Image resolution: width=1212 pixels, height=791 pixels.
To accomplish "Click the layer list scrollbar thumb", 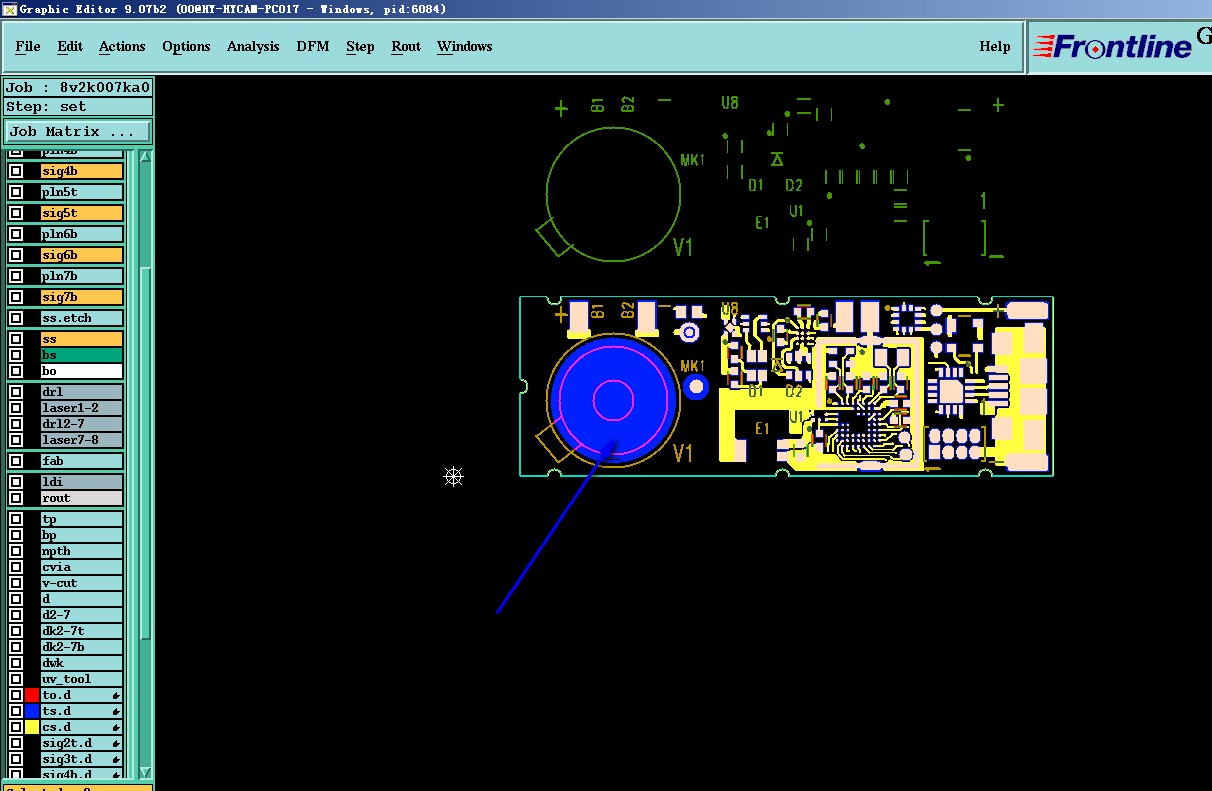I will (145, 452).
